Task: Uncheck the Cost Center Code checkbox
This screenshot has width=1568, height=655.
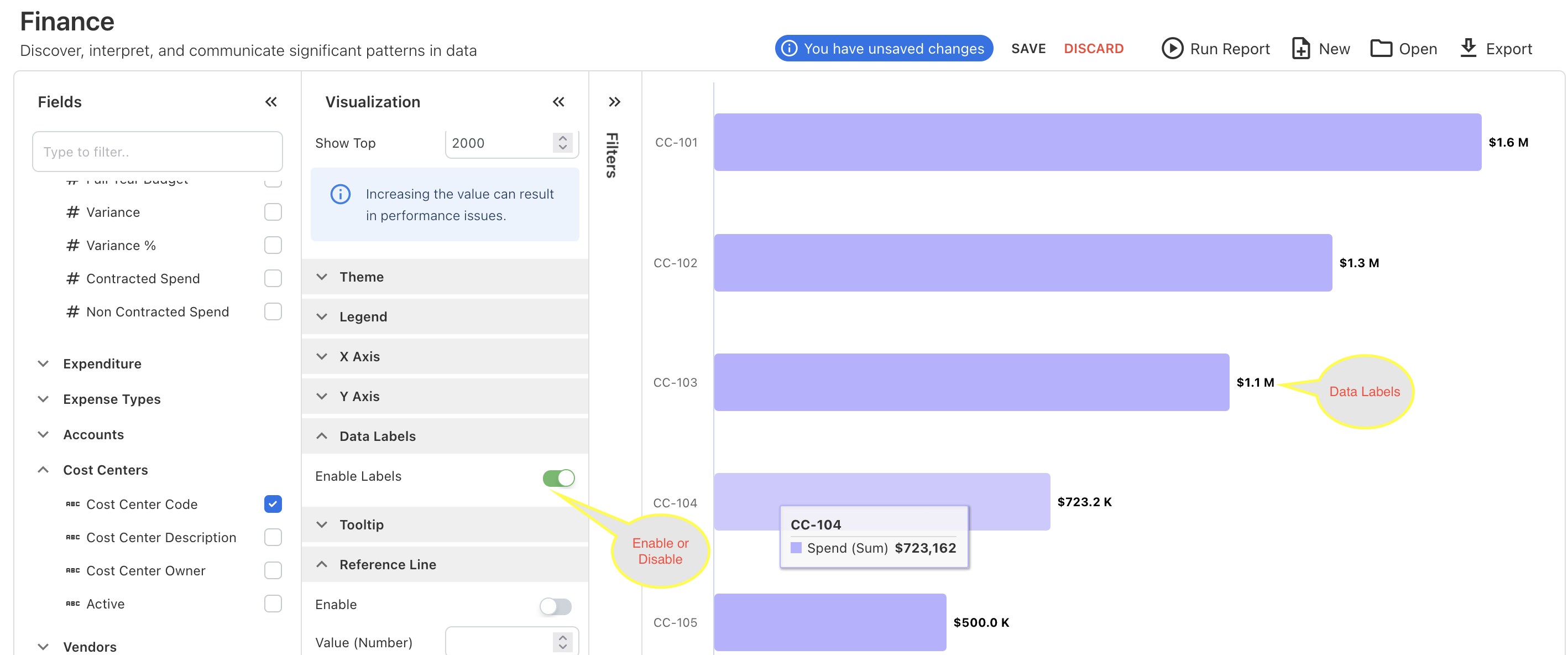Action: coord(273,504)
